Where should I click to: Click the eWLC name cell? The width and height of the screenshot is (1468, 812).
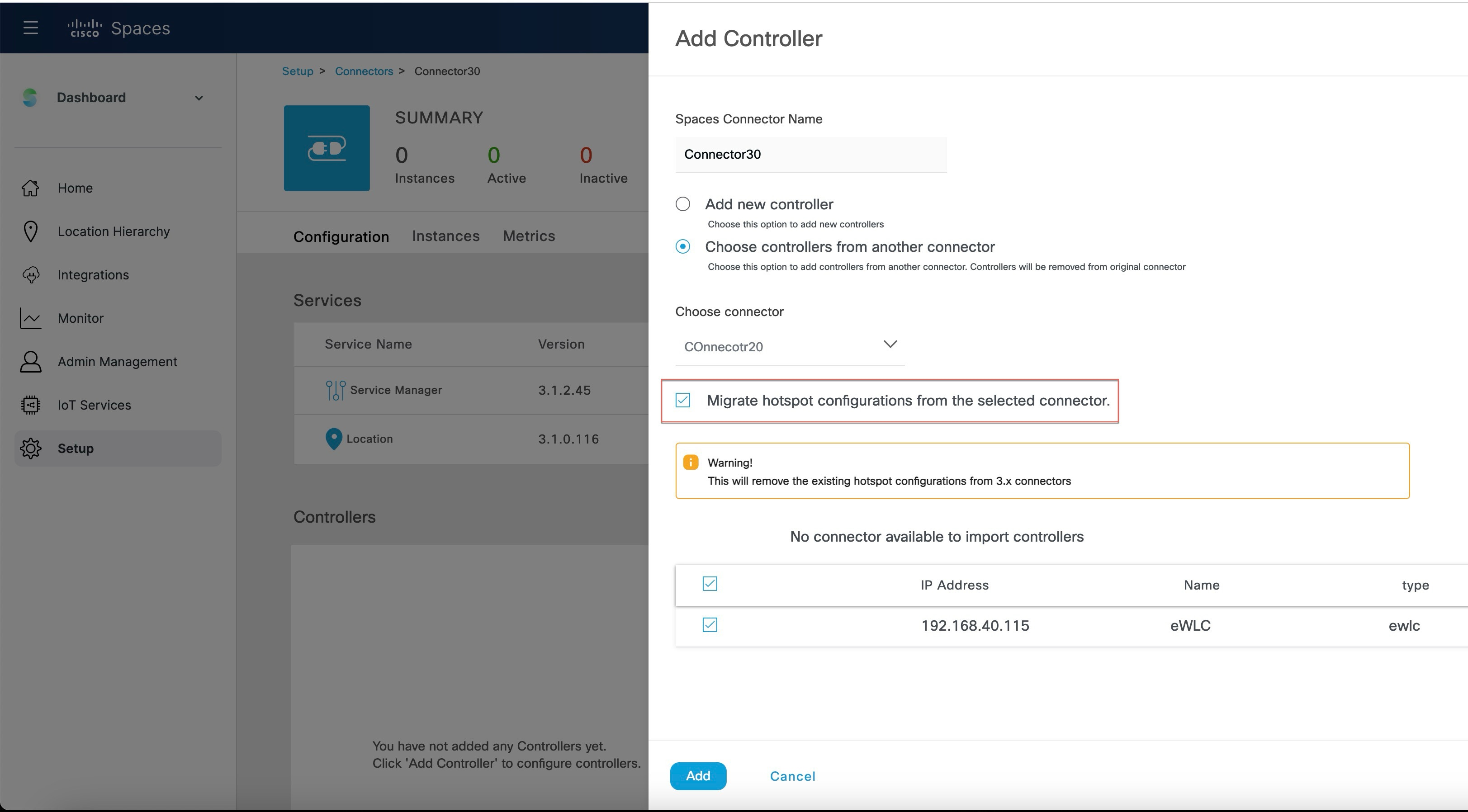coord(1190,626)
